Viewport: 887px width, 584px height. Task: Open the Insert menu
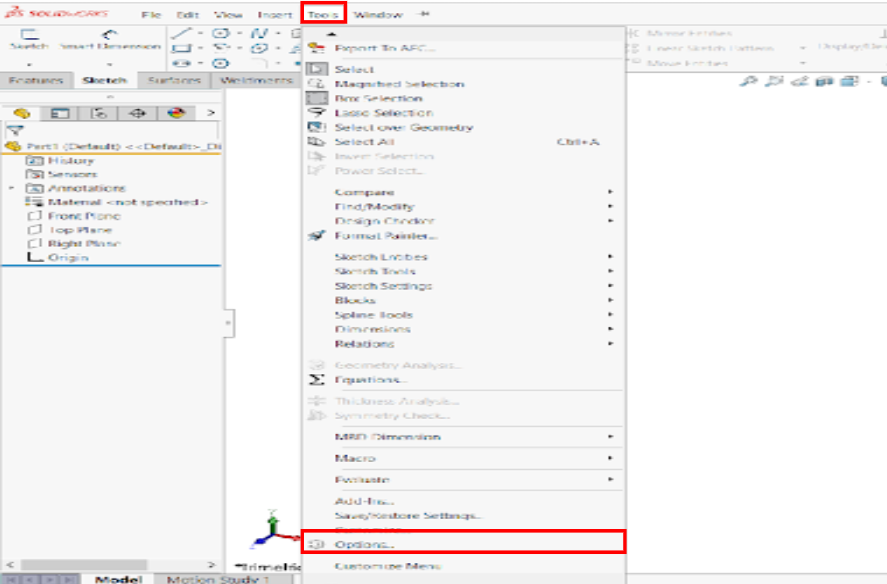pos(274,15)
